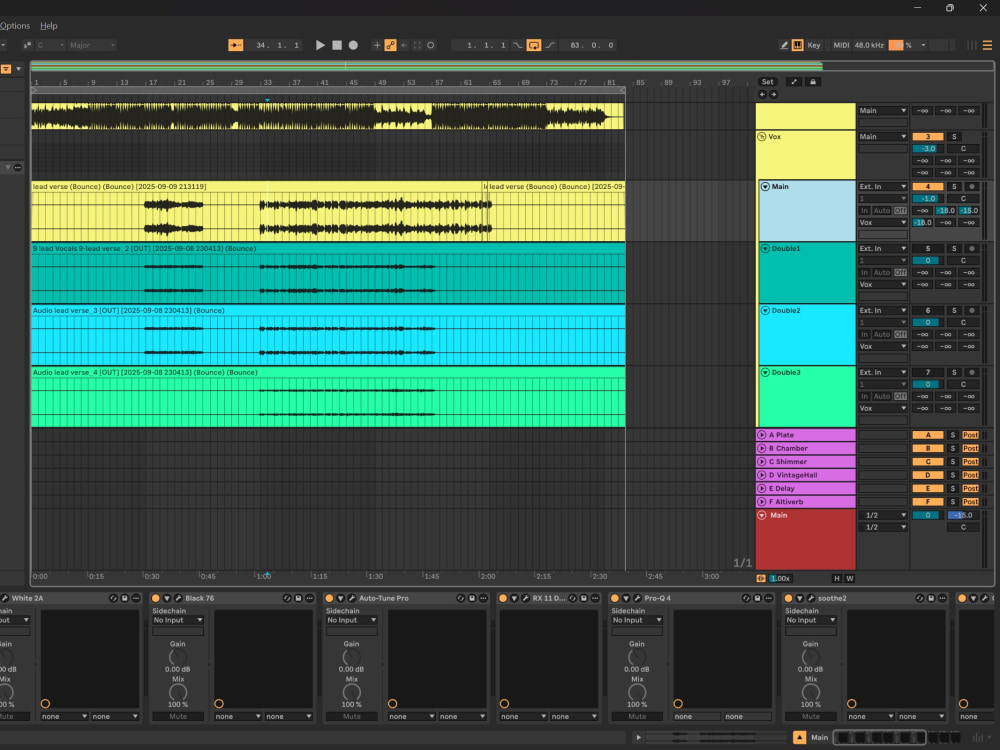Toggle Main track activator 4

tap(928, 187)
